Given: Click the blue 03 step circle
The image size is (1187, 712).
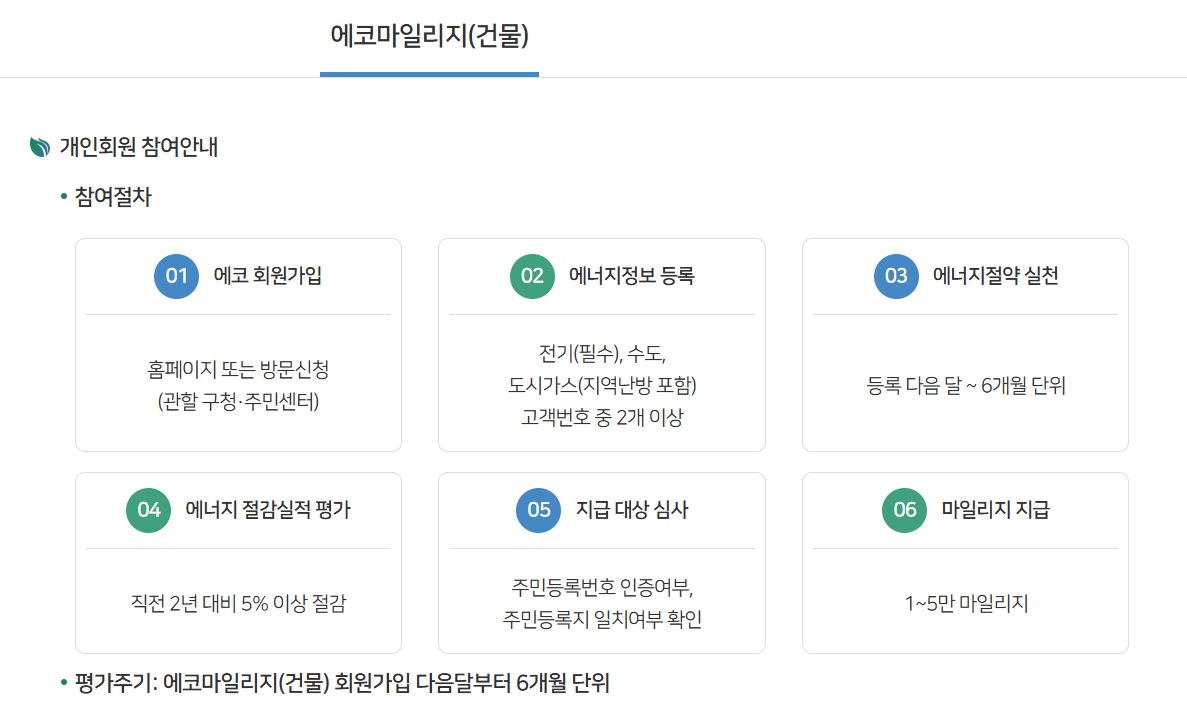Looking at the screenshot, I should point(896,276).
